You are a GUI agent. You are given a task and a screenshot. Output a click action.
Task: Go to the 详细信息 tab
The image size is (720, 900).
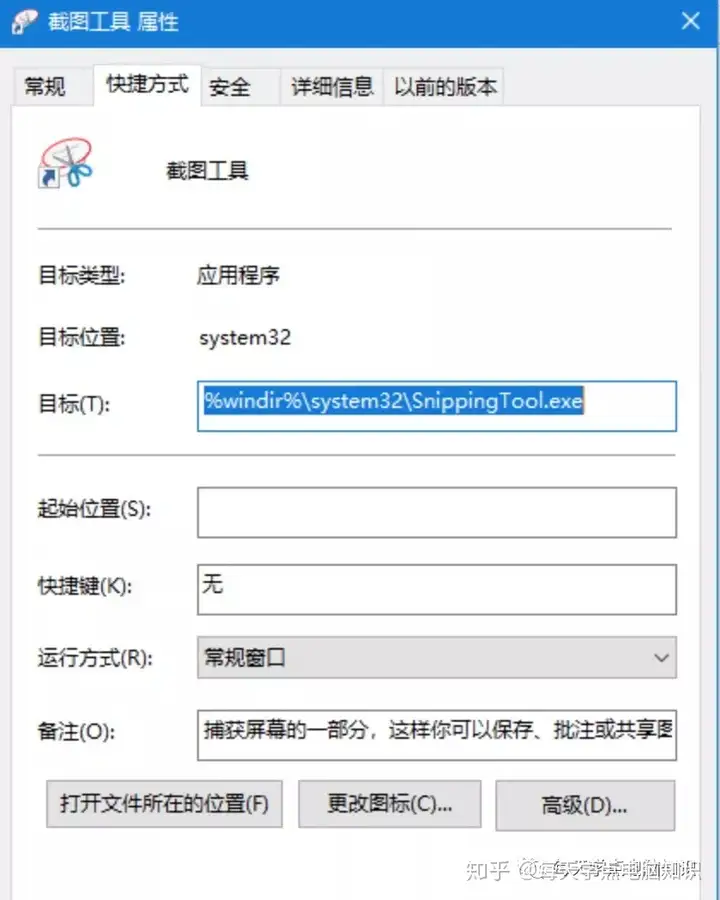(332, 87)
